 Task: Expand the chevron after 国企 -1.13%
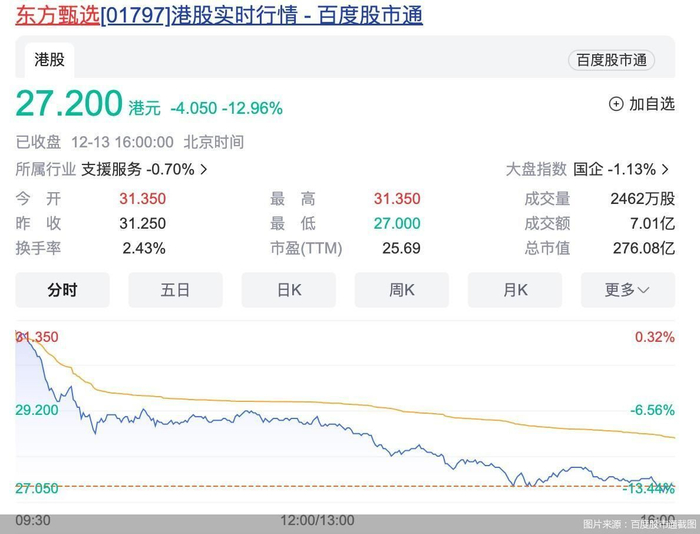tap(665, 169)
